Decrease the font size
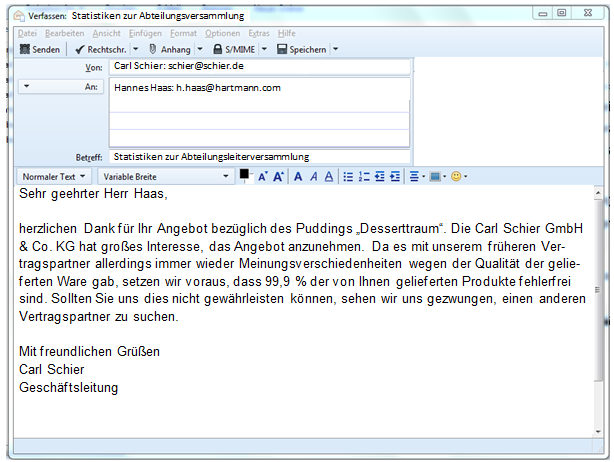The image size is (614, 462). [x=263, y=177]
